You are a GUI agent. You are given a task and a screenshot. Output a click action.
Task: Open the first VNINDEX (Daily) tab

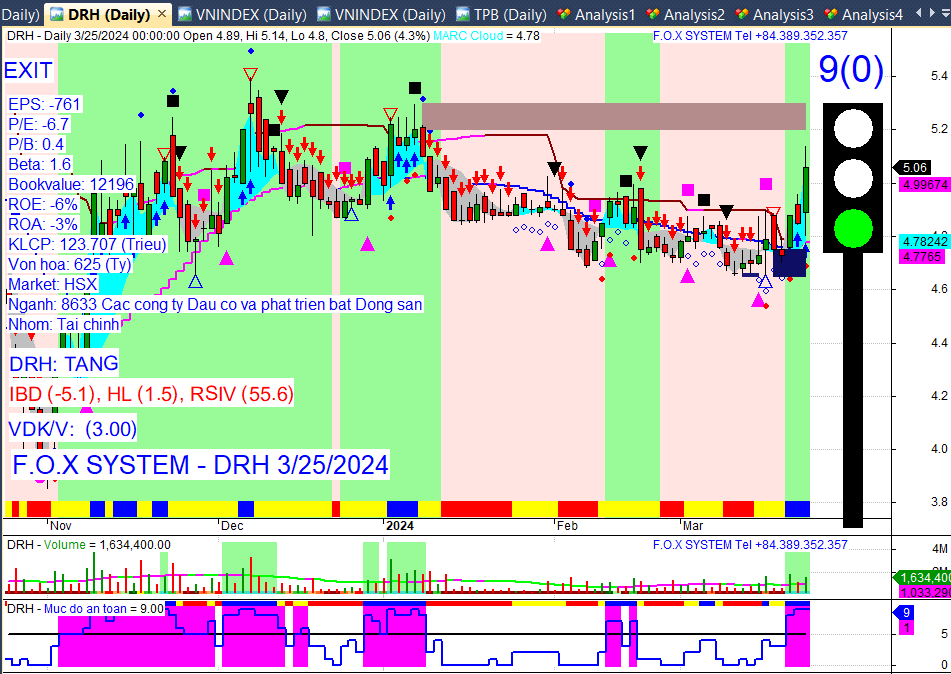point(243,14)
